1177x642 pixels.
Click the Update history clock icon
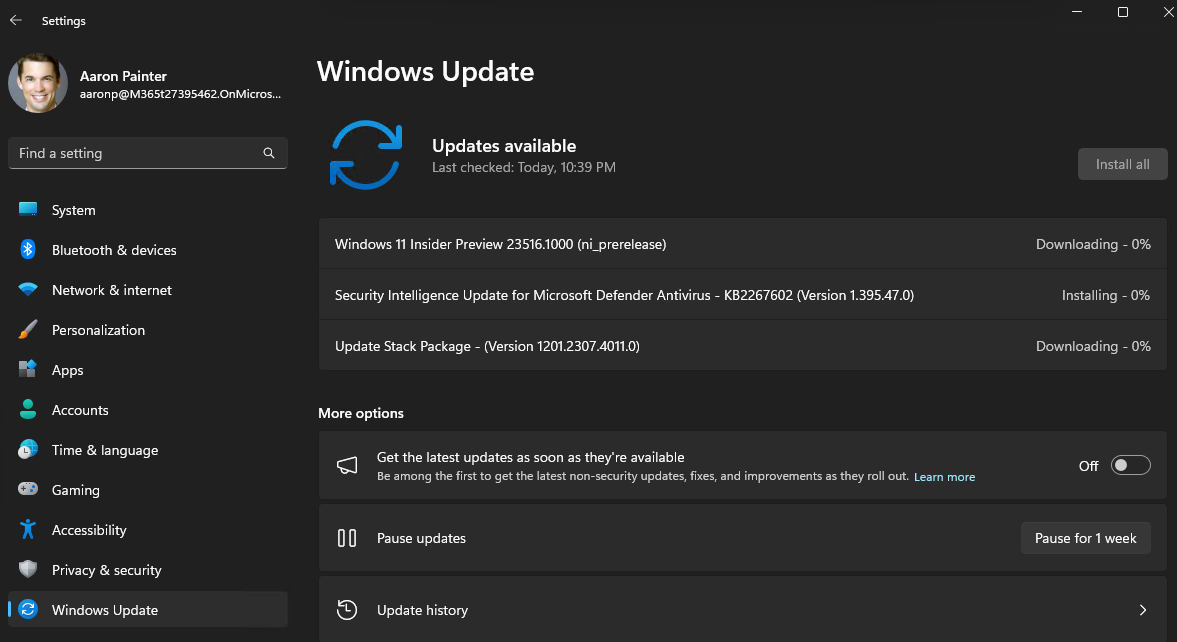pos(347,610)
